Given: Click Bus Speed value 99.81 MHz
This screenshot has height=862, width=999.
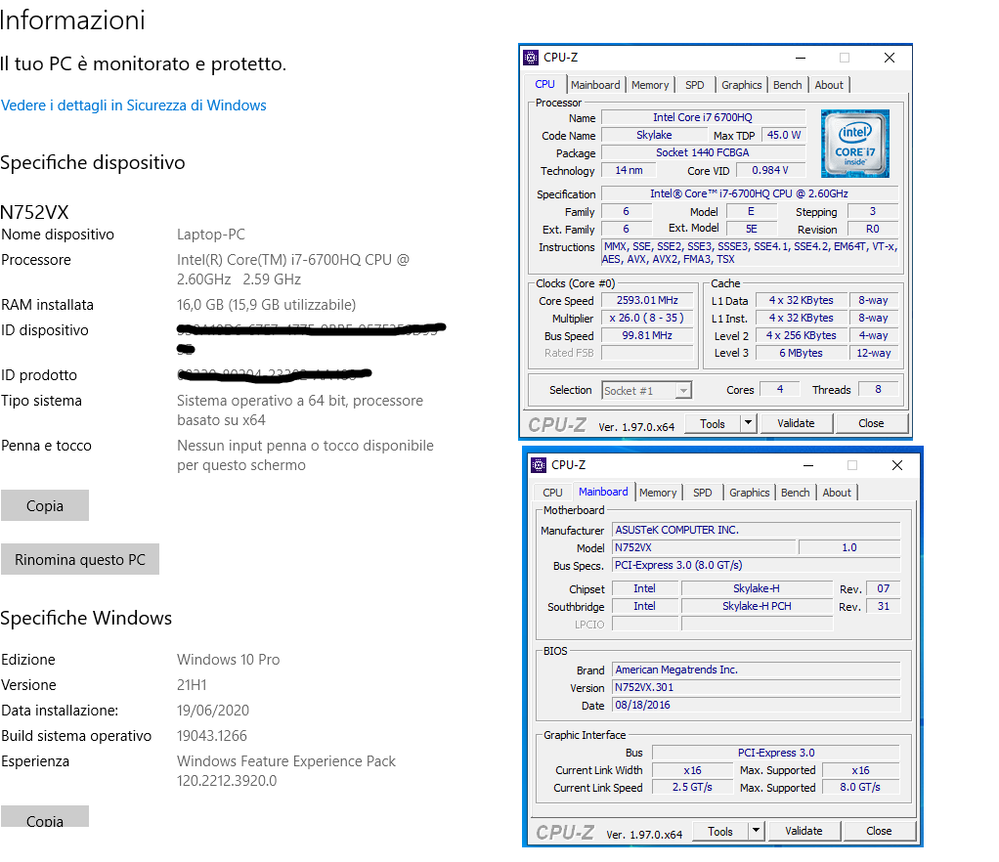Looking at the screenshot, I should pyautogui.click(x=647, y=335).
